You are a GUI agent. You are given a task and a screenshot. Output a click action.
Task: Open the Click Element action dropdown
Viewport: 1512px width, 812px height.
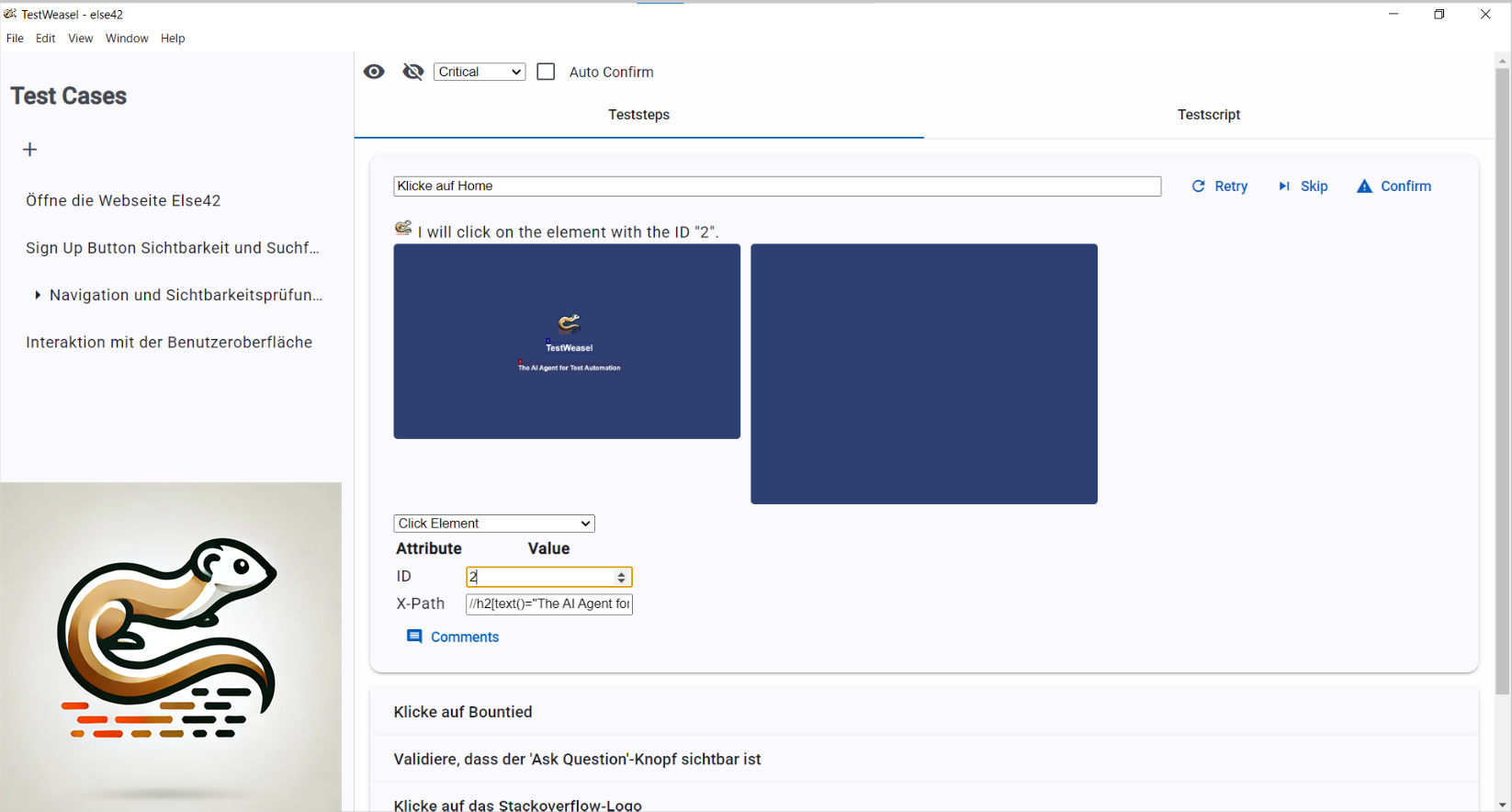(494, 524)
